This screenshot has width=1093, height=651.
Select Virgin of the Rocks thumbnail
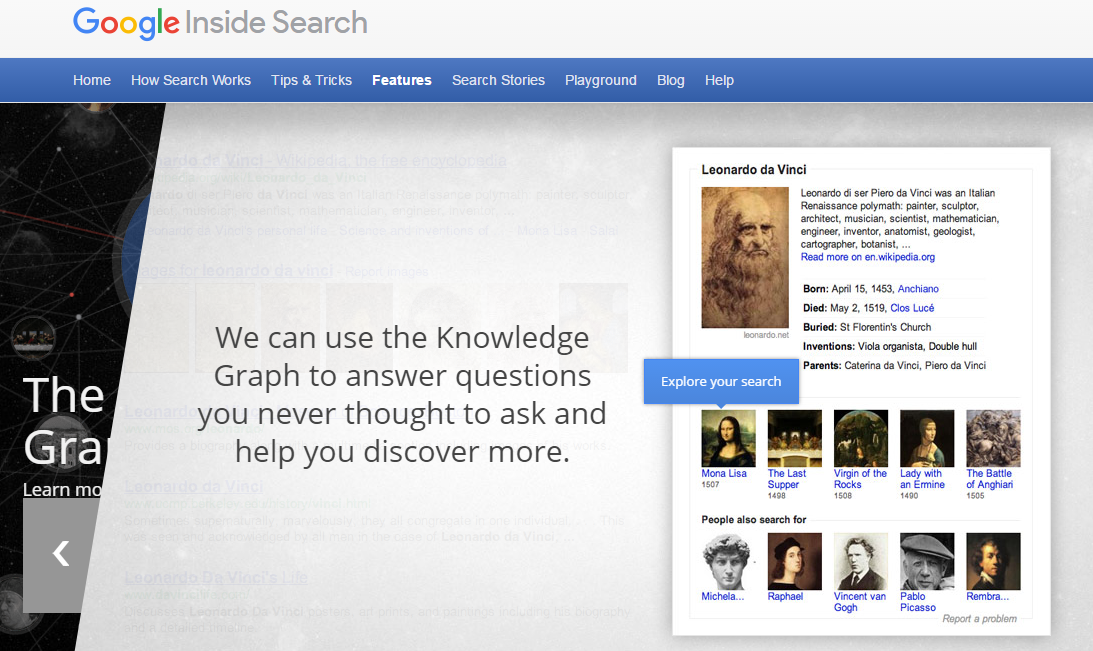[861, 438]
